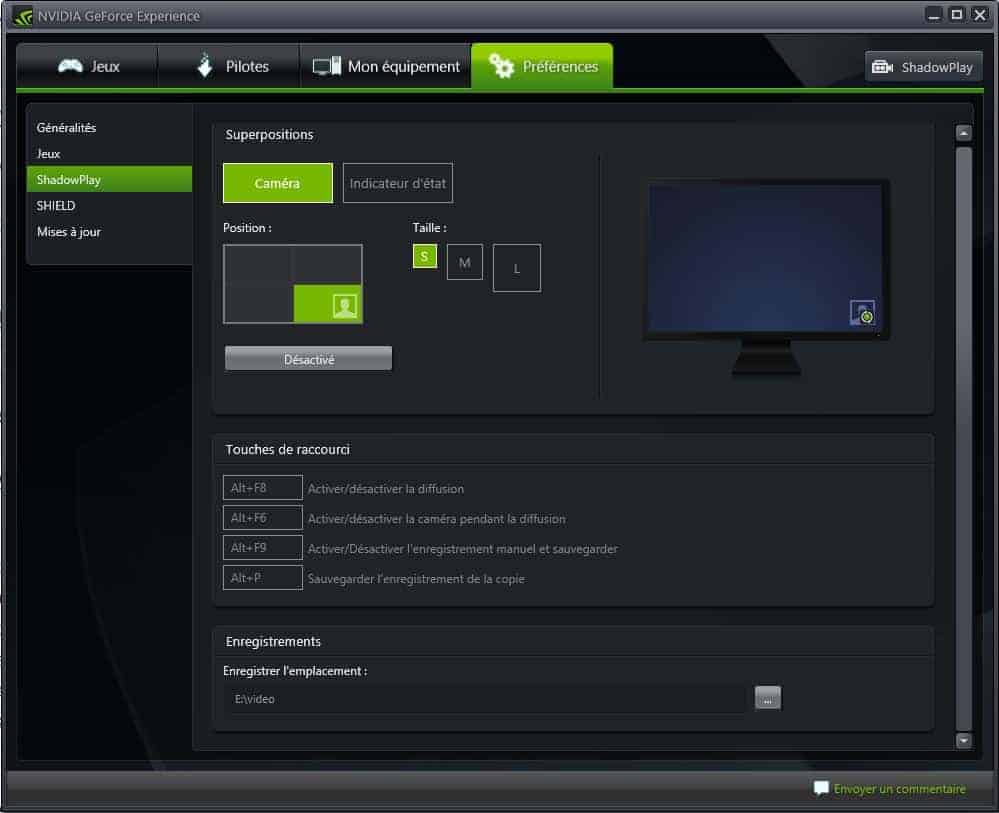Browse for recording location with ... button
This screenshot has width=999, height=813.
tap(767, 698)
